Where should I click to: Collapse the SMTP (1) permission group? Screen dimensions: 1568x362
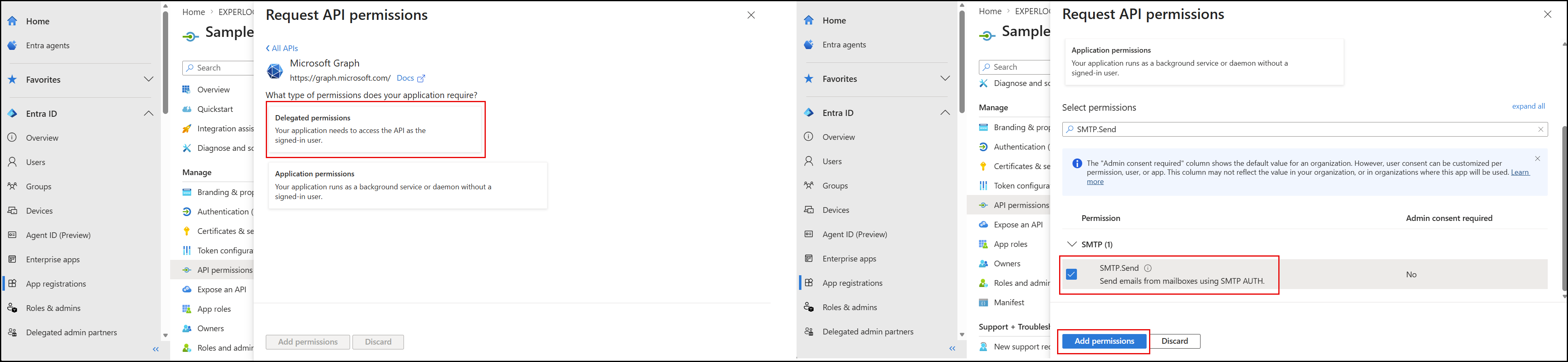coord(1072,244)
